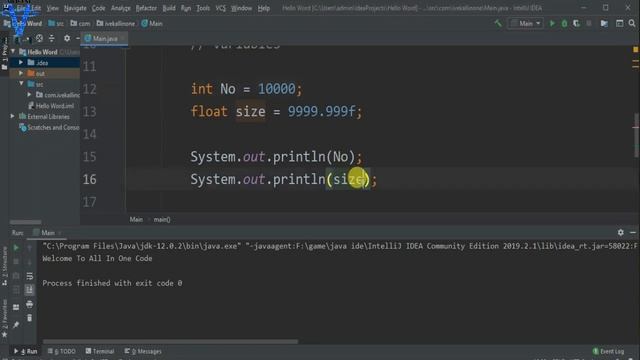Run Main with the green play icon in toolbar

point(552,24)
